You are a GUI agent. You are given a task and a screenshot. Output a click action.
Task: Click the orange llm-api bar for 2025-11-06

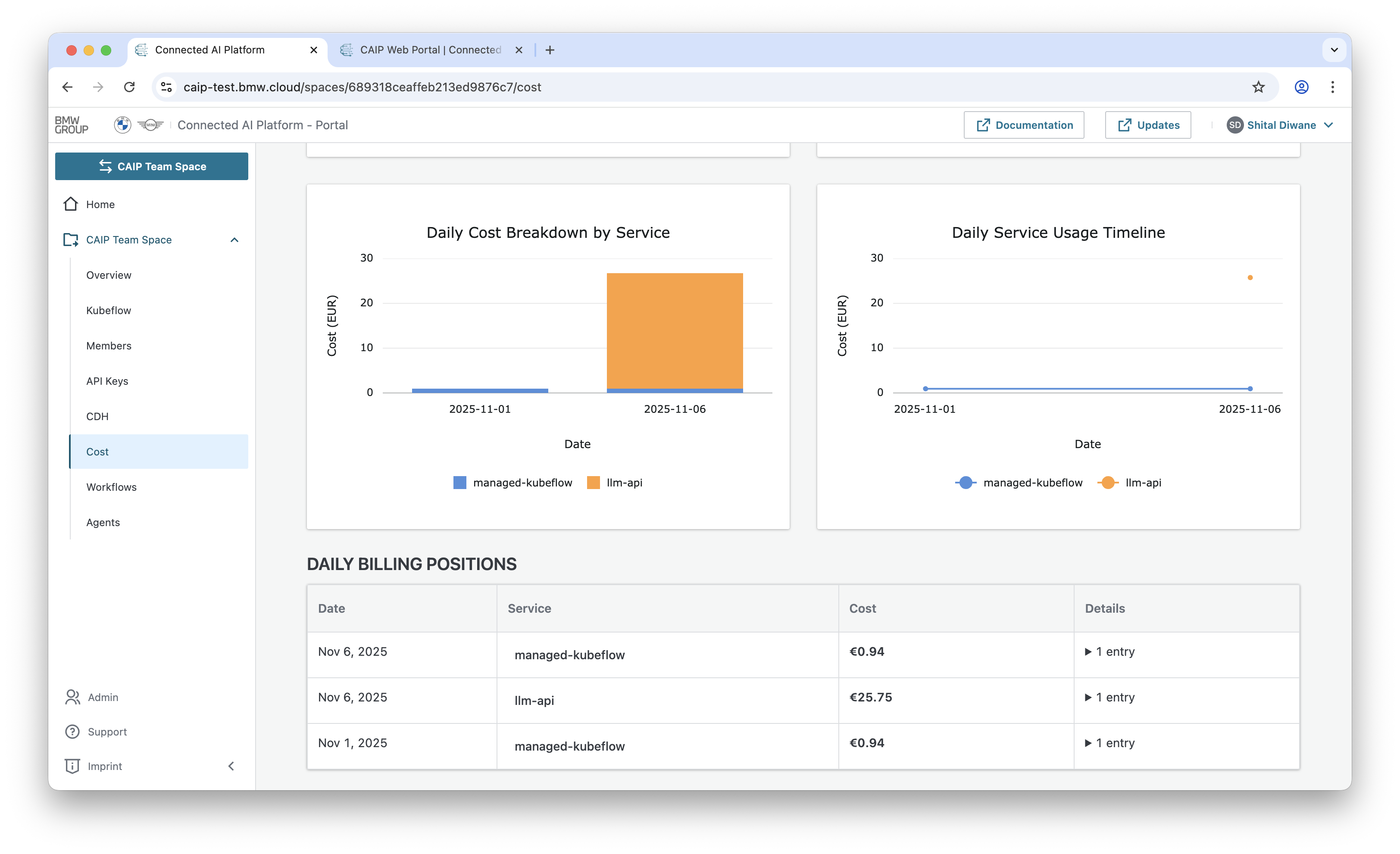(675, 330)
